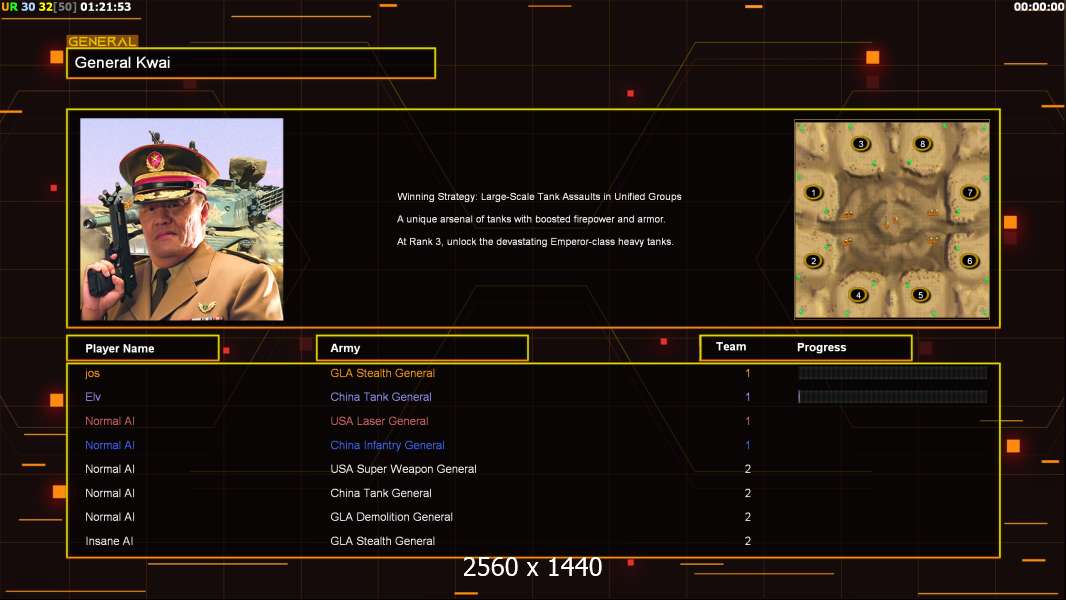Select the Insane AI player name
1066x600 pixels.
click(x=109, y=541)
